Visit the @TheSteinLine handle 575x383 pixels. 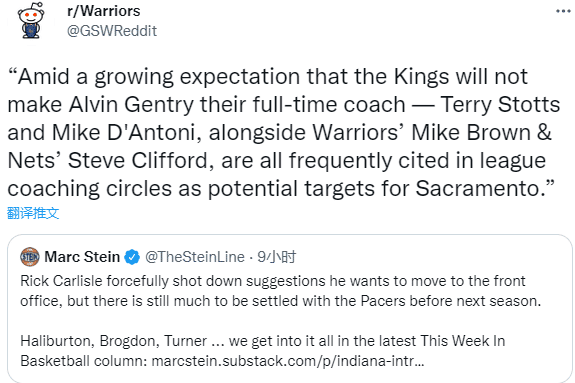pos(195,257)
